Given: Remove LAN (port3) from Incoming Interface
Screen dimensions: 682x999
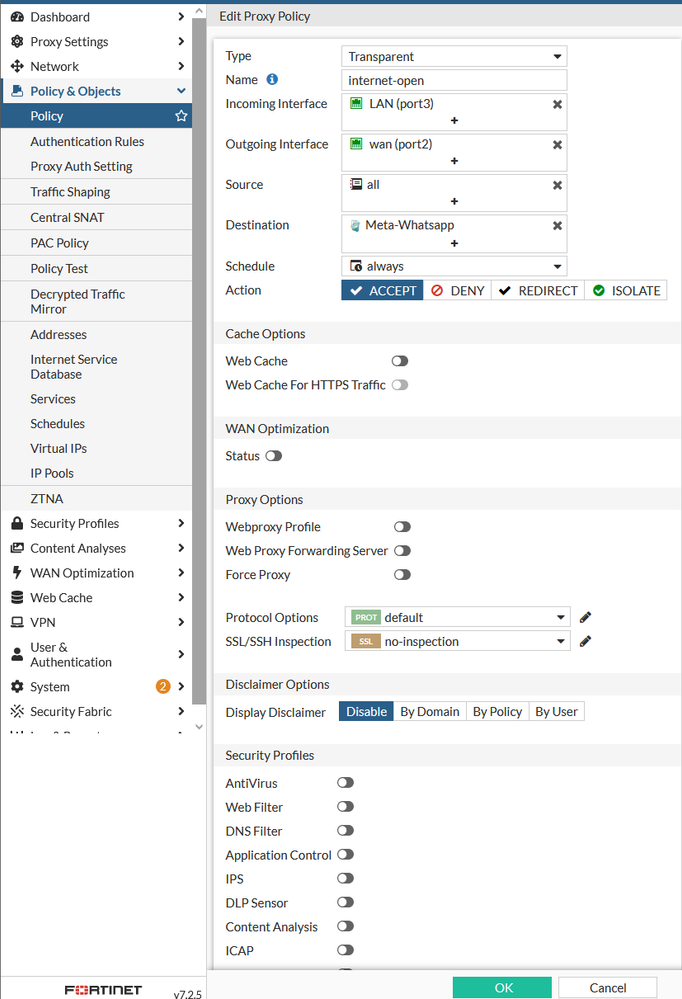Looking at the screenshot, I should click(x=557, y=104).
